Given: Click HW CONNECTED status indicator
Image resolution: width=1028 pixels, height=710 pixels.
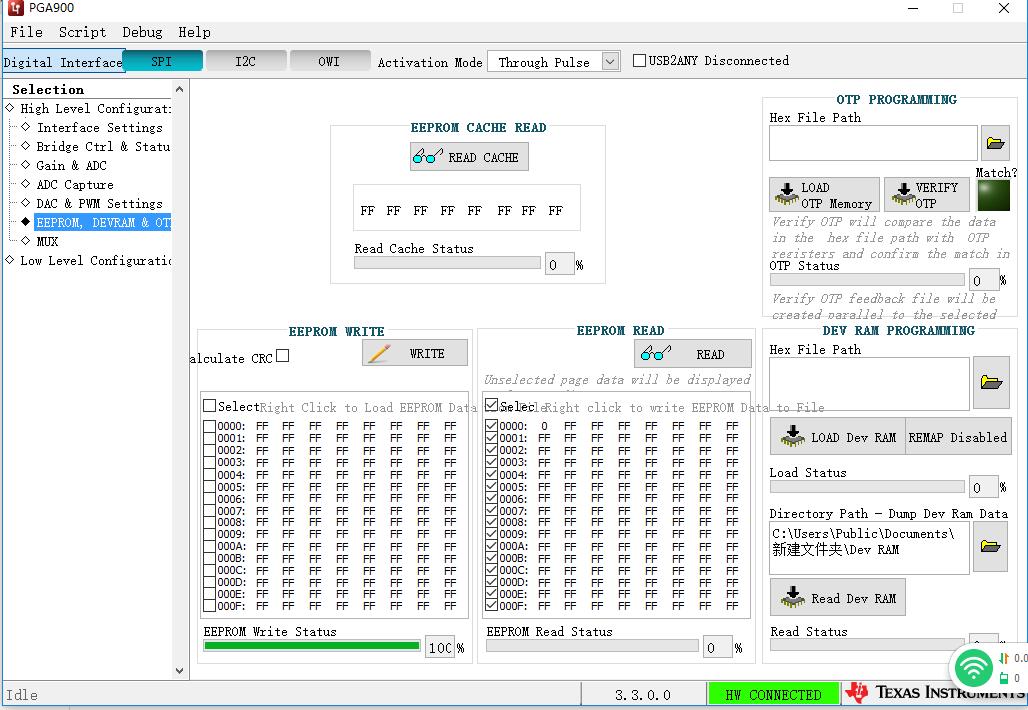Looking at the screenshot, I should [774, 694].
